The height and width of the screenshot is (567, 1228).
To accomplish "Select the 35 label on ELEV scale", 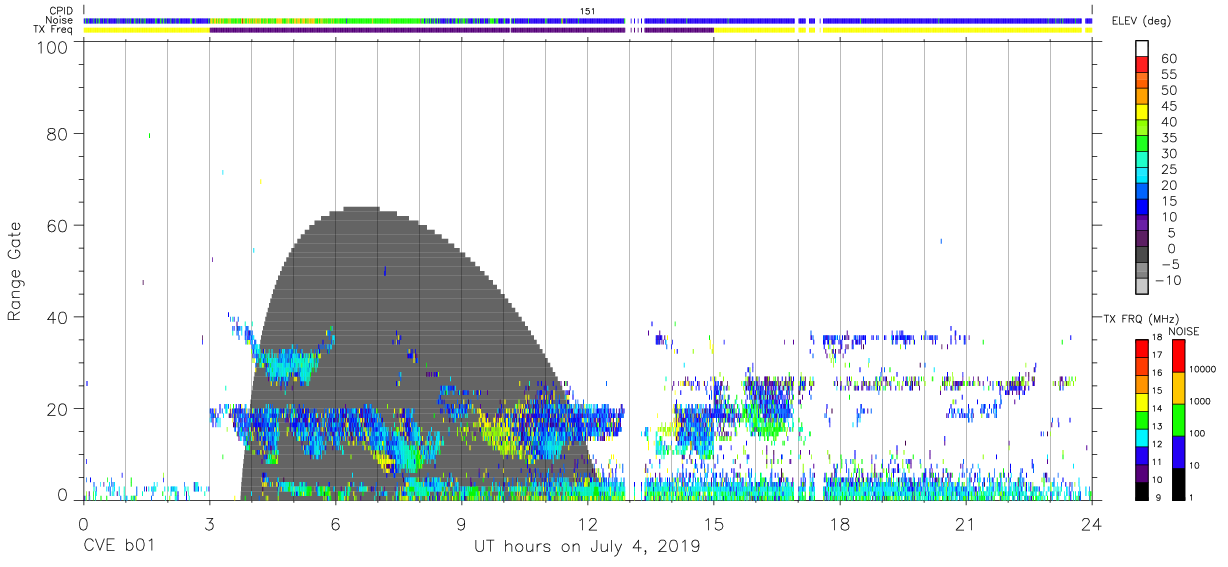I will [1169, 138].
